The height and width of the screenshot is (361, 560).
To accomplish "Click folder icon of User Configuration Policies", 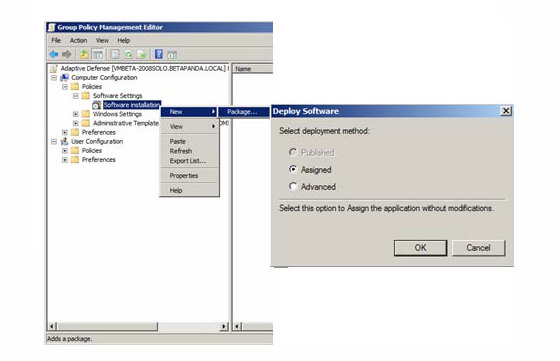I will tap(75, 150).
